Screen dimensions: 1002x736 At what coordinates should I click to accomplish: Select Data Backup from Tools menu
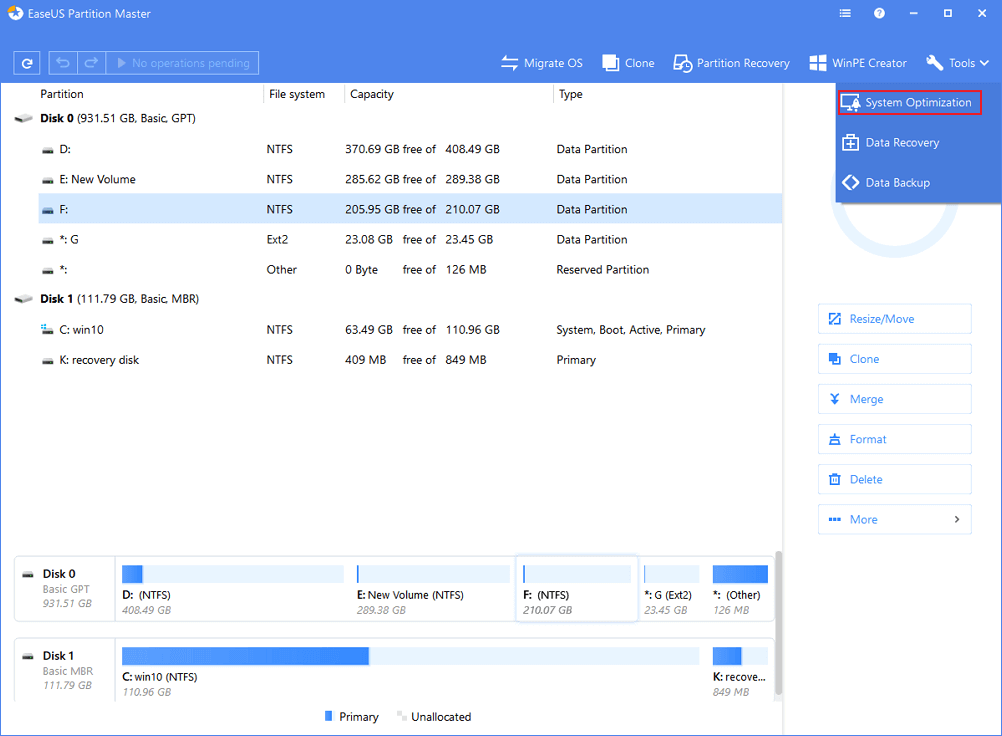pos(886,183)
